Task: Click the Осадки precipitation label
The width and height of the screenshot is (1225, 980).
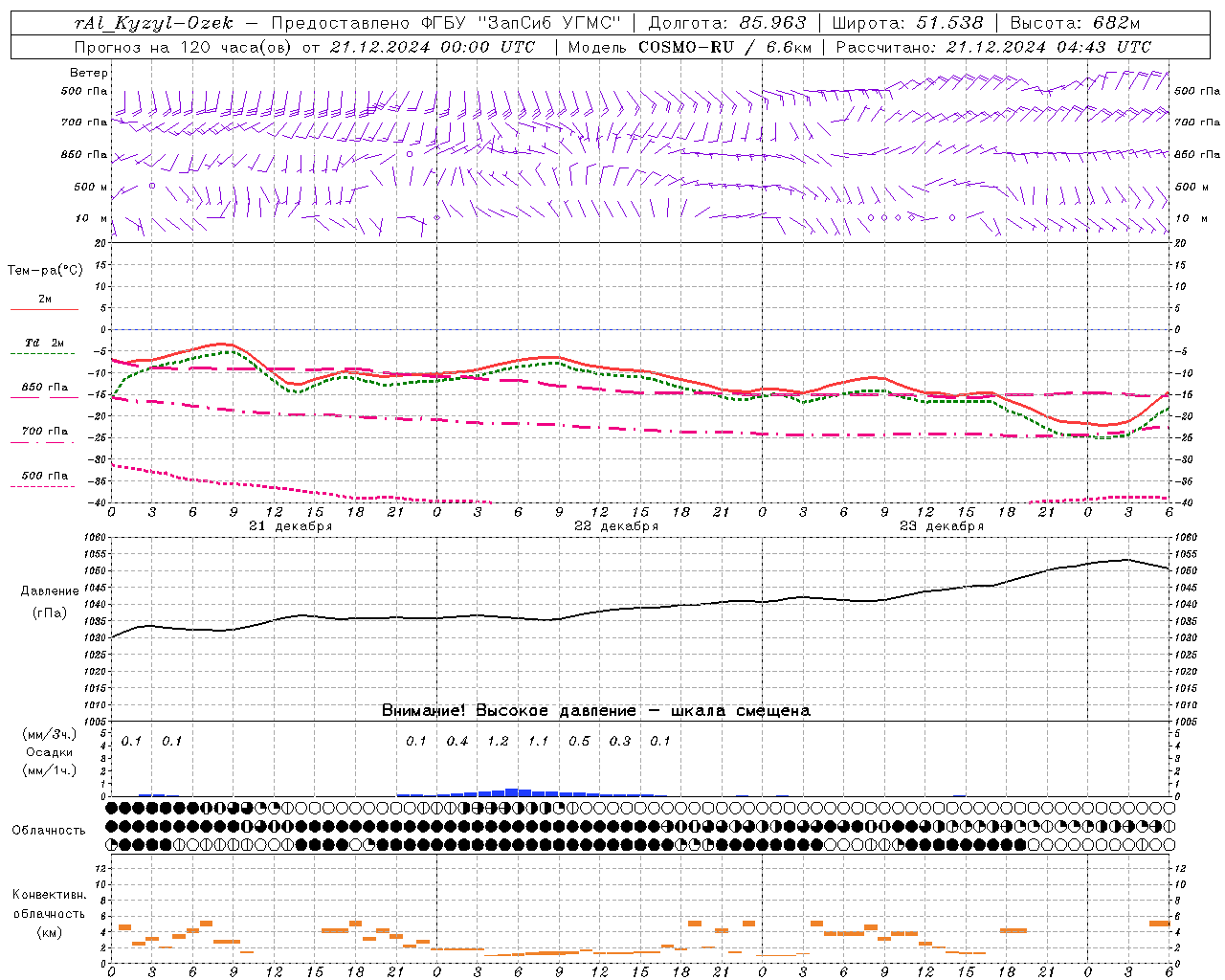Action: (x=49, y=752)
